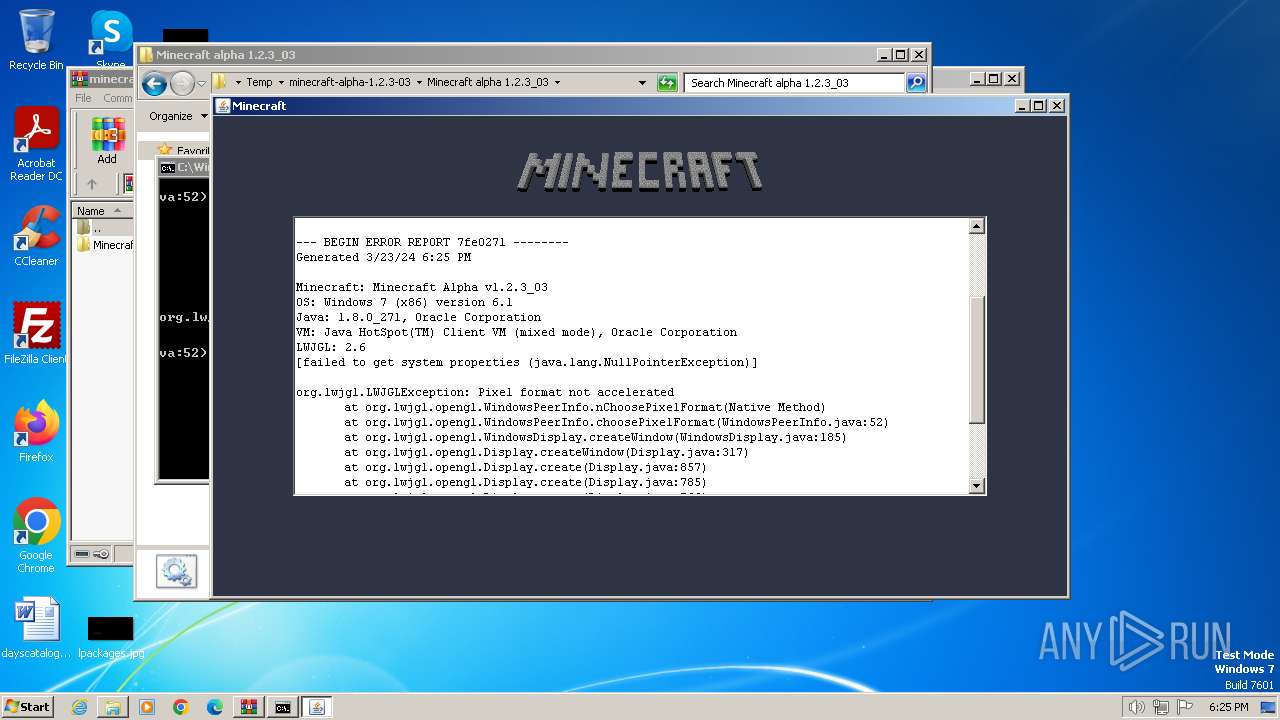Open lpackages.jpg desktop file
This screenshot has width=1280, height=720.
coord(110,636)
